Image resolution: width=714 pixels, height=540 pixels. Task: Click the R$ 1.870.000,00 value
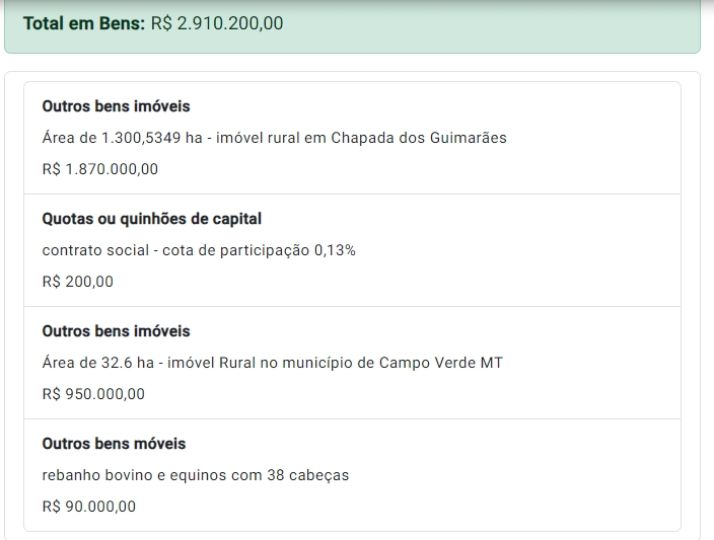point(100,169)
